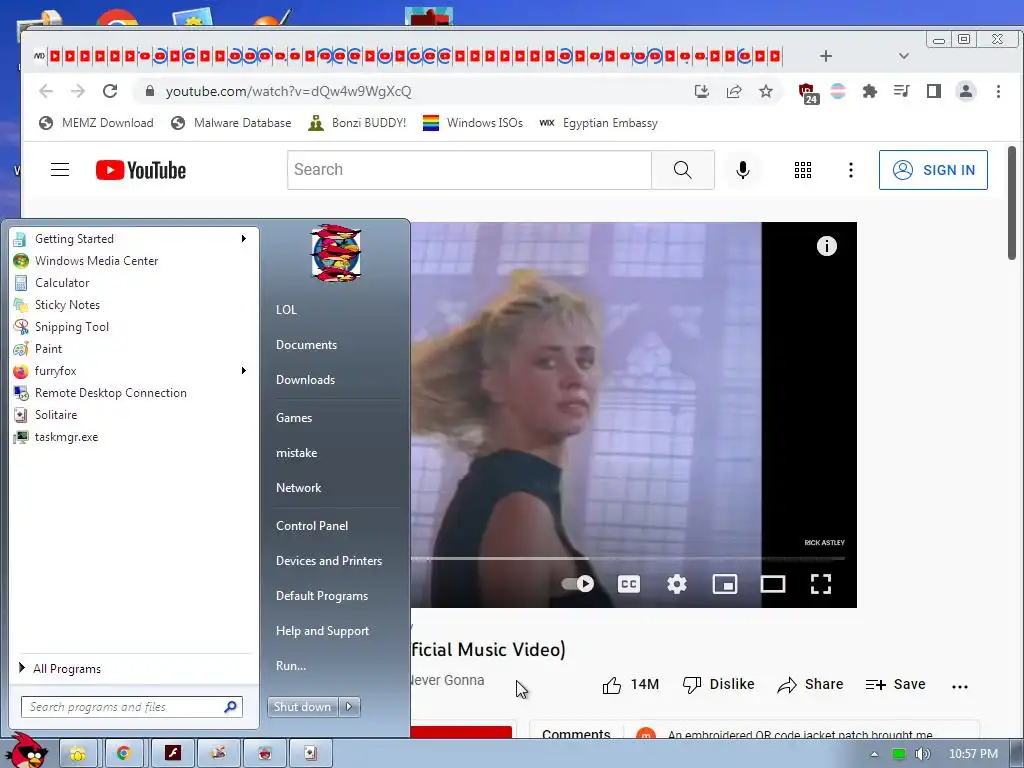Go to the YouTube home logo

pos(141,170)
